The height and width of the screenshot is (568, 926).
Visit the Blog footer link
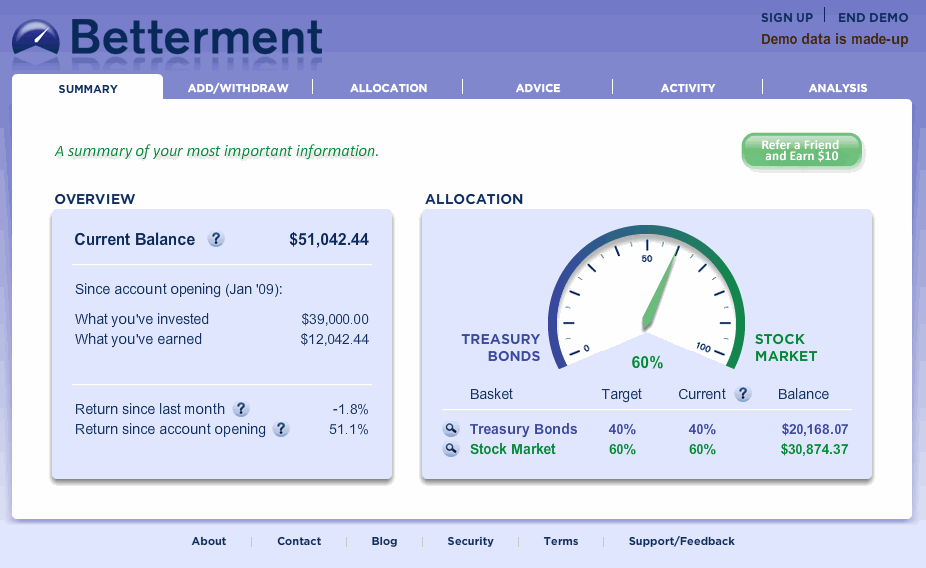384,541
